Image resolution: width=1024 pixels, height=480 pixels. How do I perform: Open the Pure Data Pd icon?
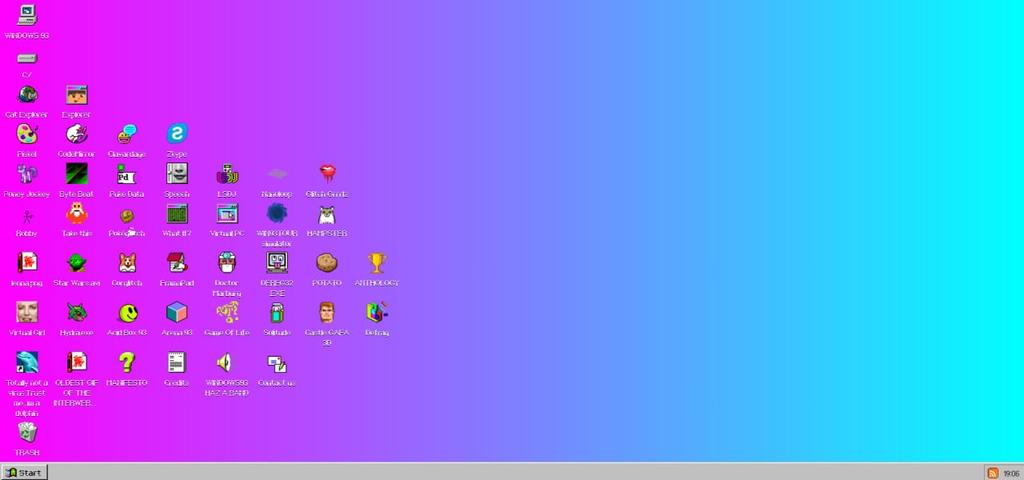[x=127, y=174]
